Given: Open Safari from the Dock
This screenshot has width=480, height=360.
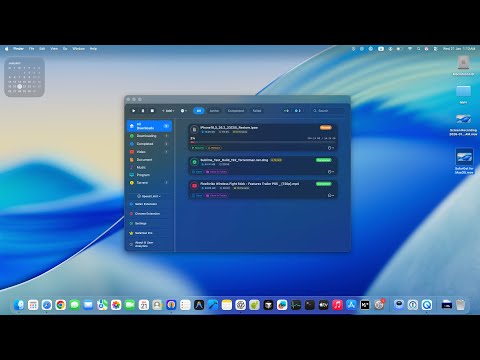Looking at the screenshot, I should pos(47,305).
